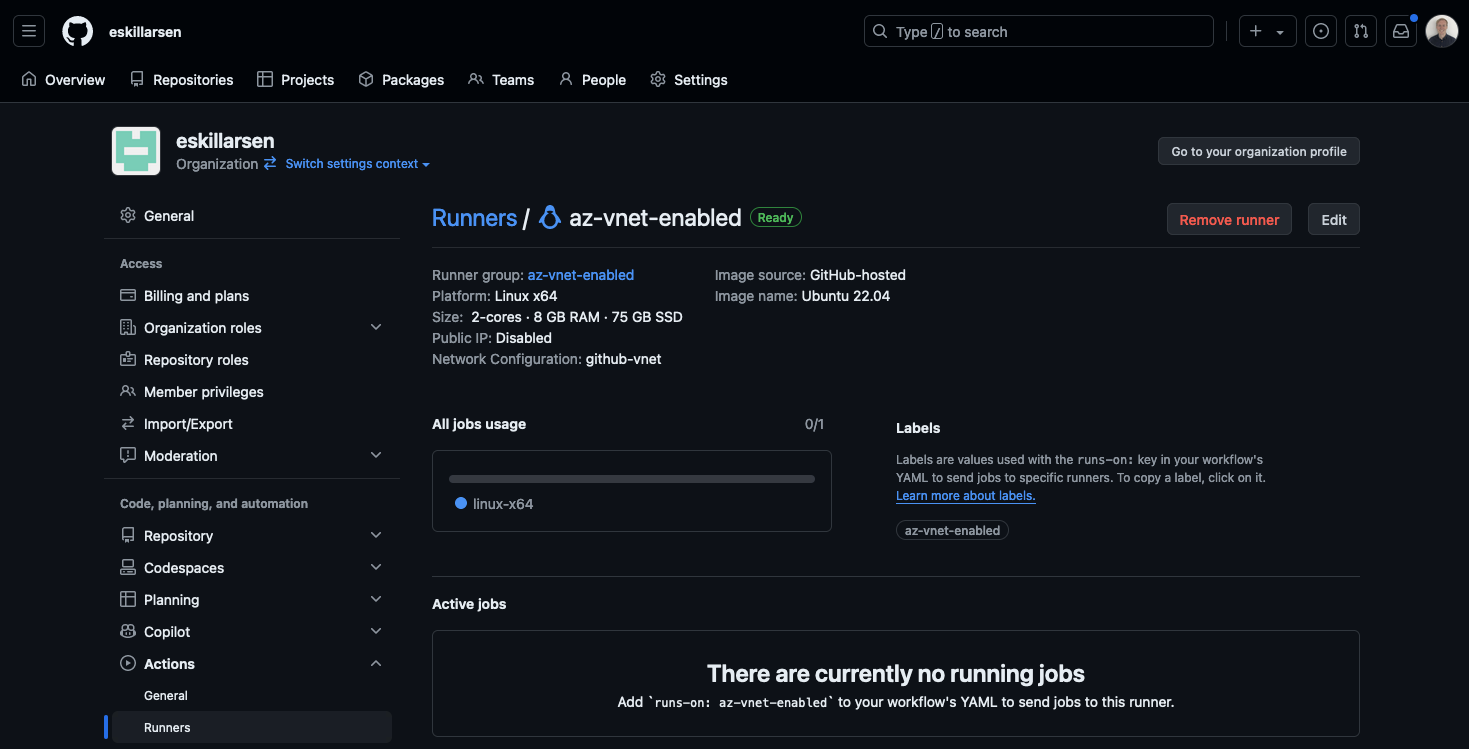The image size is (1469, 749).
Task: Click the Billing and plans card icon
Action: tap(128, 295)
